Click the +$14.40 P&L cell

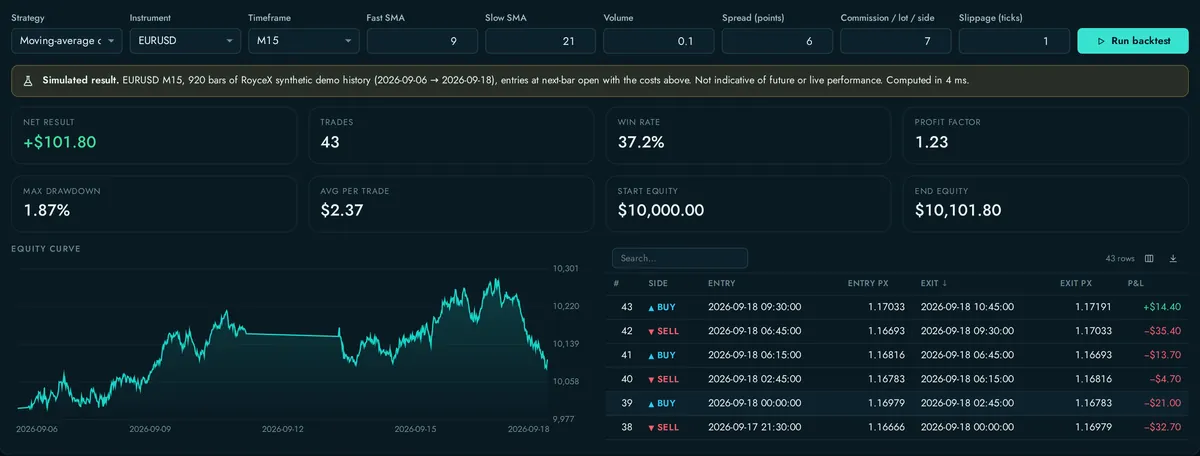(1163, 307)
